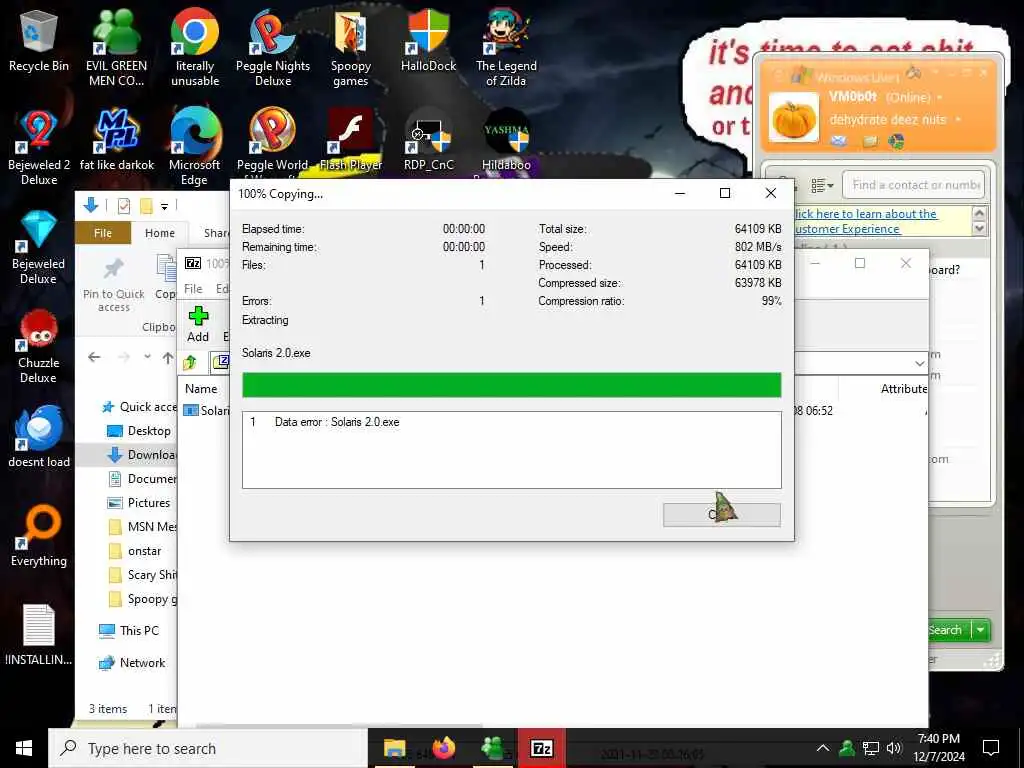
Task: Launch Microsoft Edge from the desktop
Action: coord(195,147)
